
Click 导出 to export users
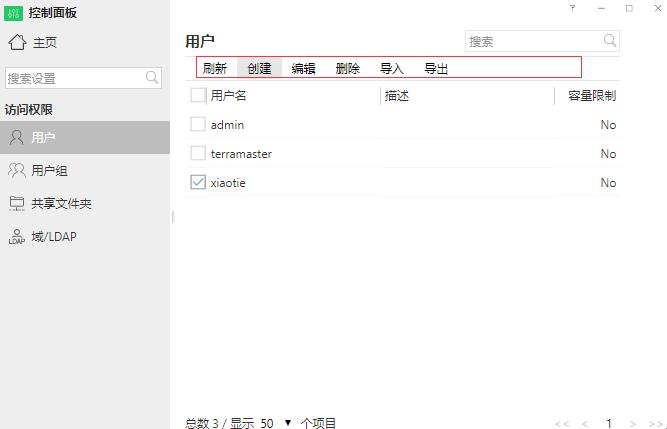click(x=436, y=69)
